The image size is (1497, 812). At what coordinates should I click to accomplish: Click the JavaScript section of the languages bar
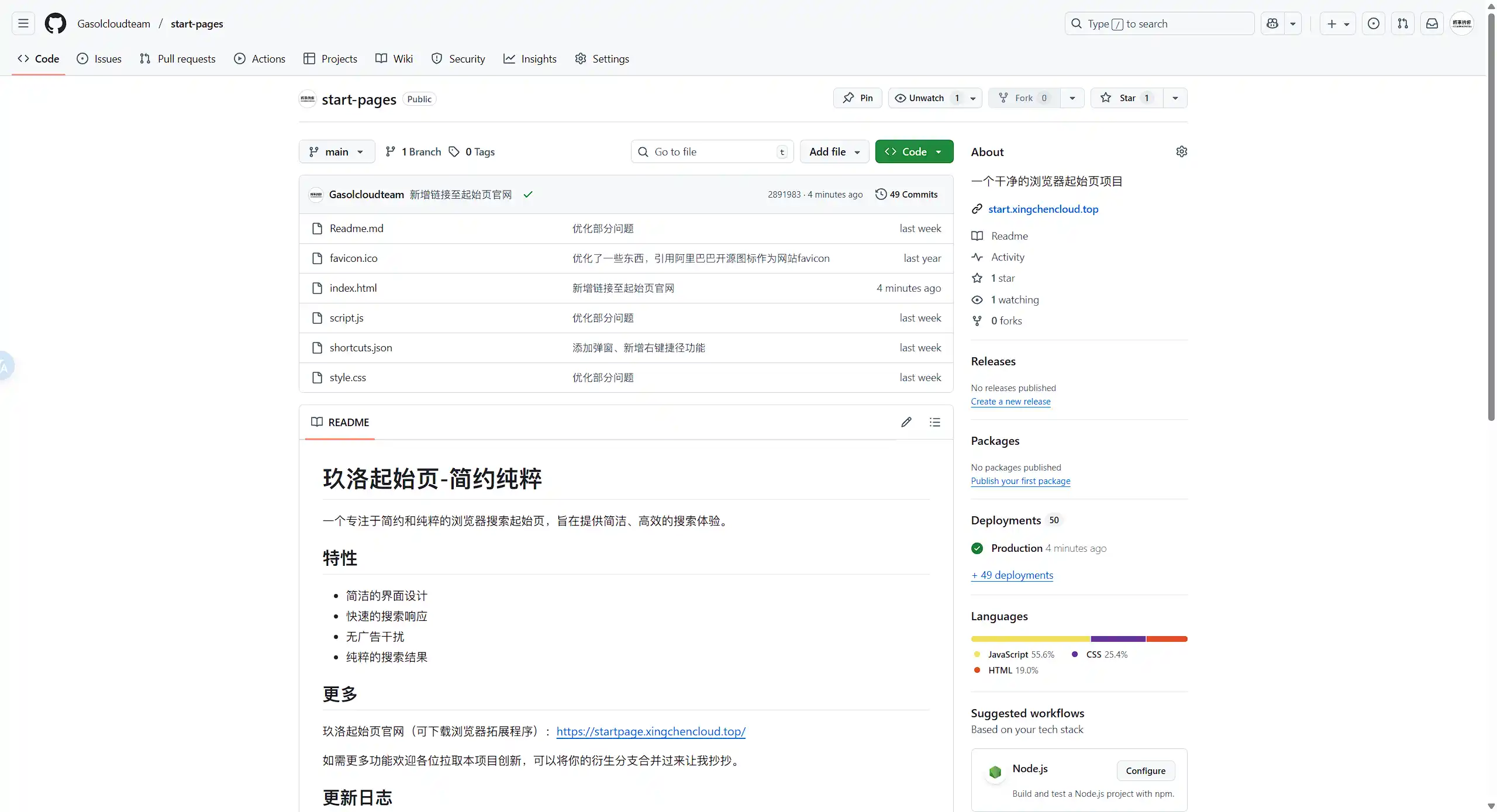coord(1030,639)
